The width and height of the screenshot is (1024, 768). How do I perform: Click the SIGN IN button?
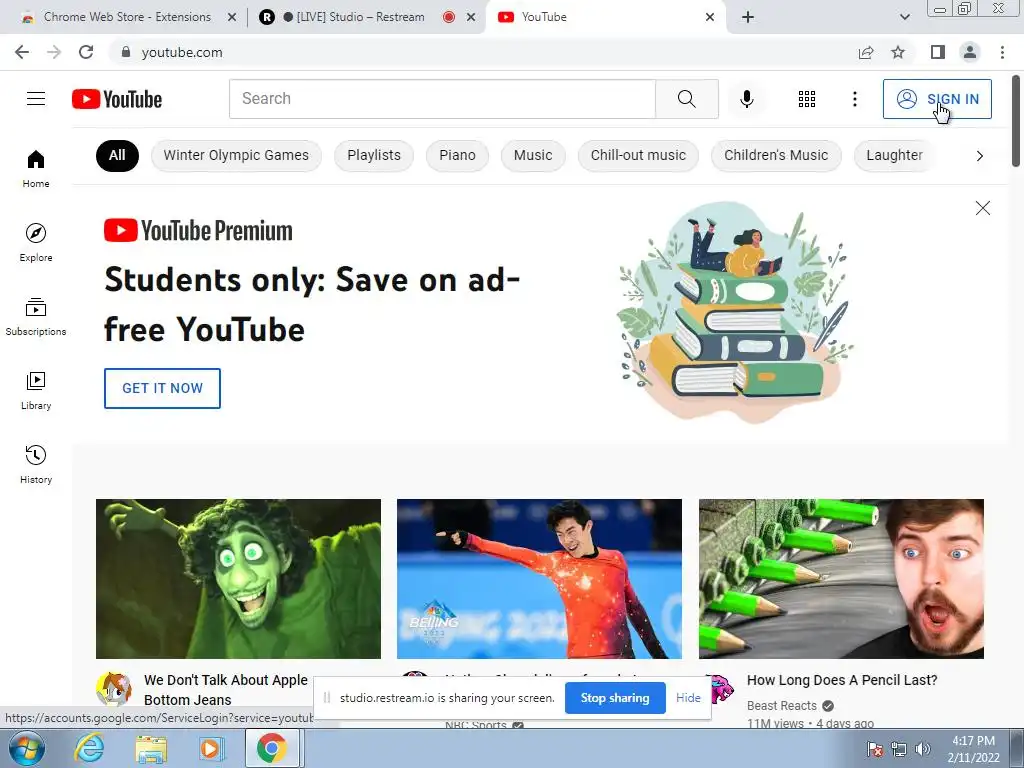pos(937,99)
